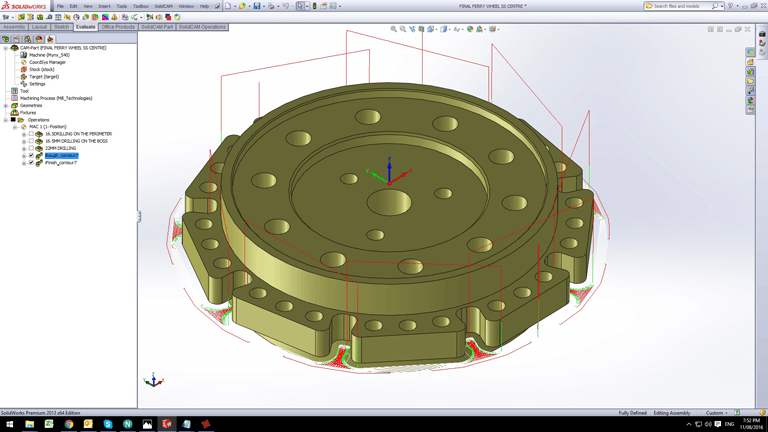Switch to the Sketch tab
This screenshot has width=768, height=432.
(62, 27)
